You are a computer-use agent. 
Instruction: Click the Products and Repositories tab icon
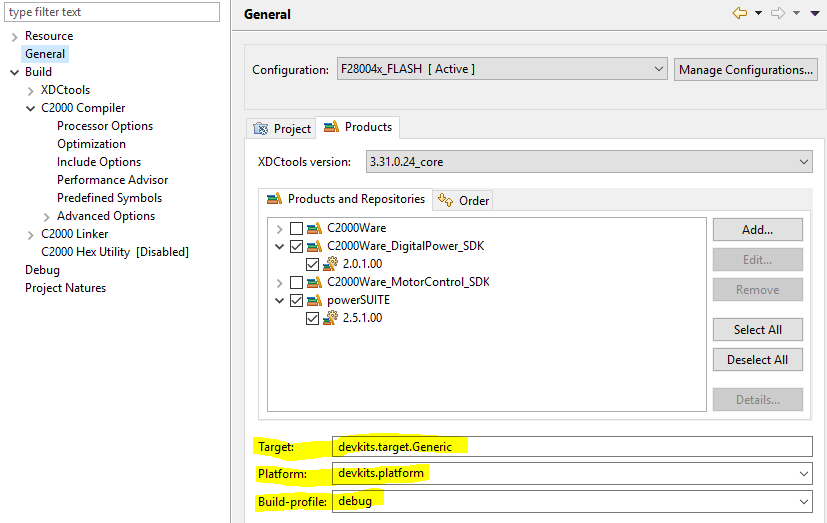pyautogui.click(x=274, y=199)
